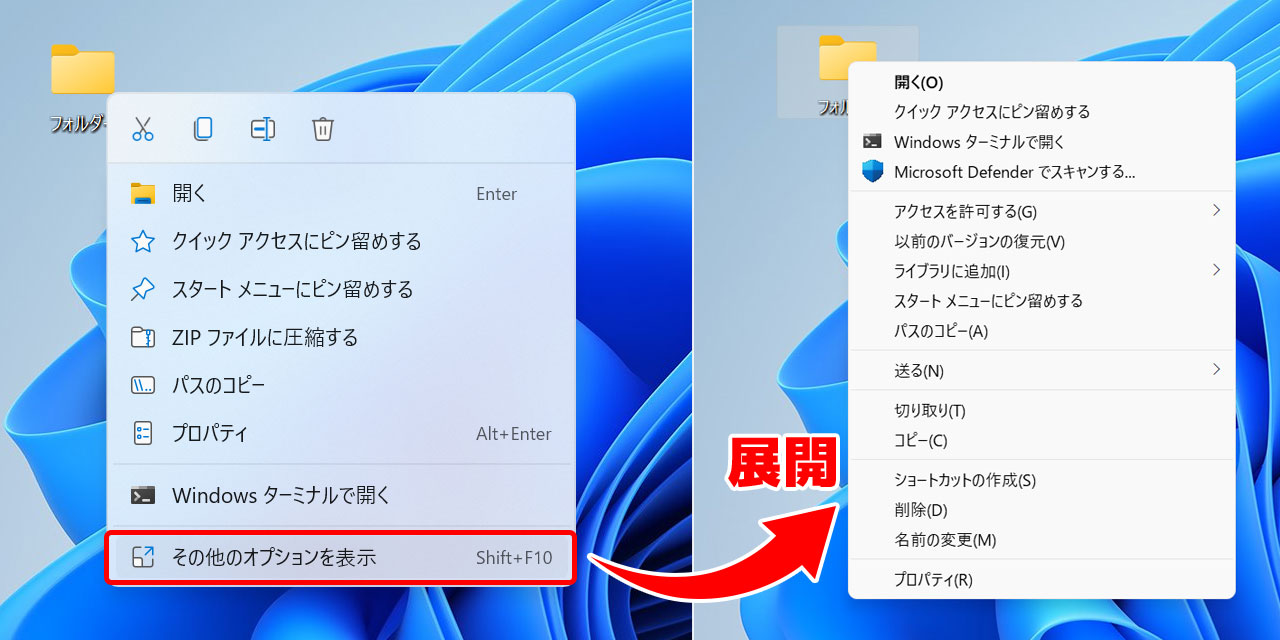Click star icon beside クイック アクセスにピン留めする
Screen dimensions: 1280x640
(x=143, y=242)
